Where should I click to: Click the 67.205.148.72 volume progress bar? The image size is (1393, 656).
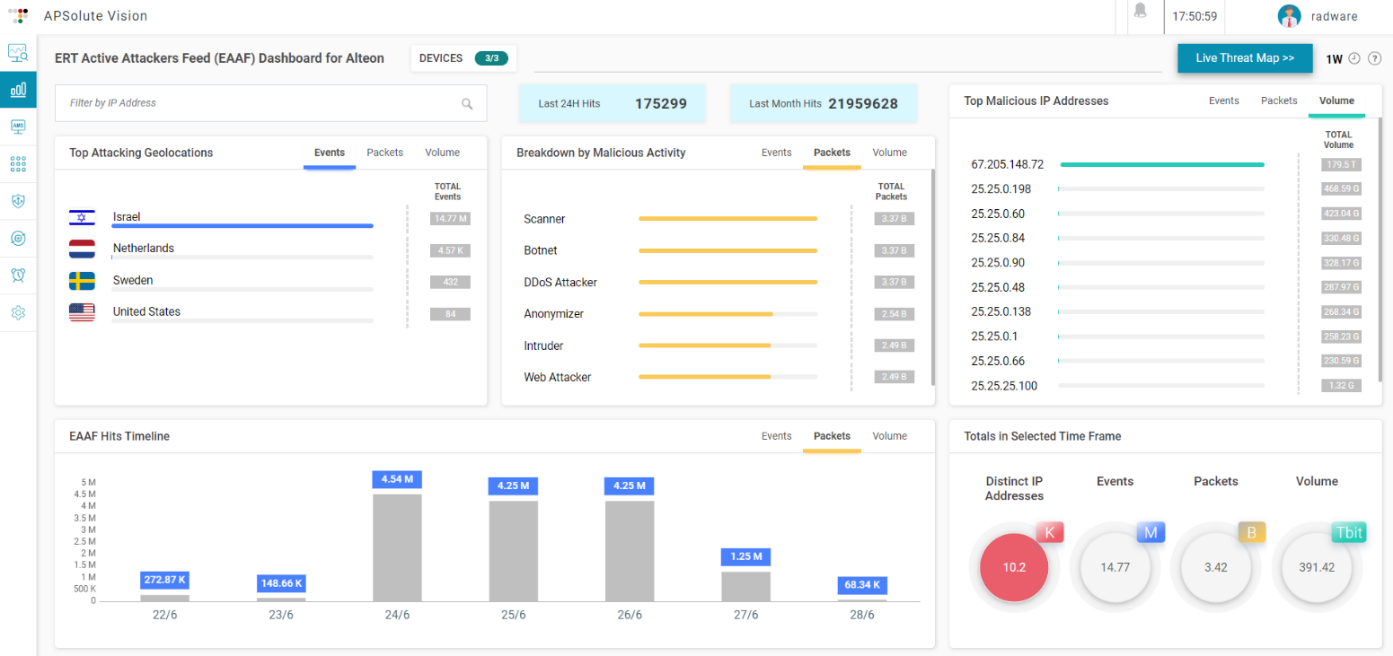1162,164
